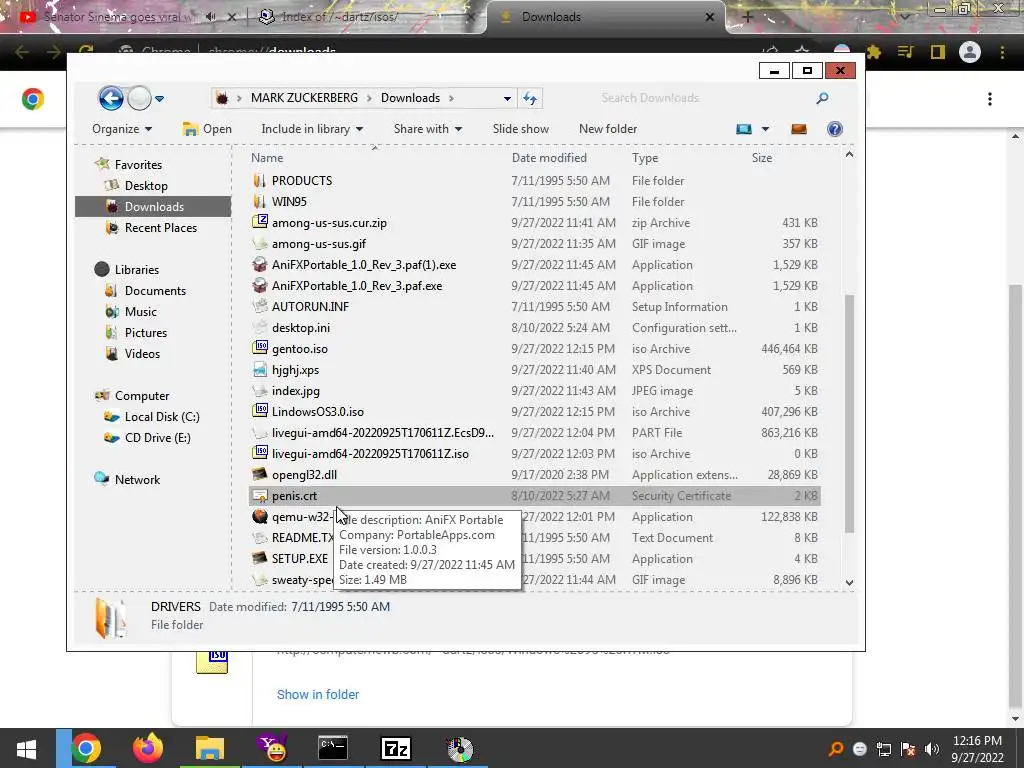Image resolution: width=1024 pixels, height=768 pixels.
Task: Open the recent locations dropdown arrow
Action: [159, 99]
